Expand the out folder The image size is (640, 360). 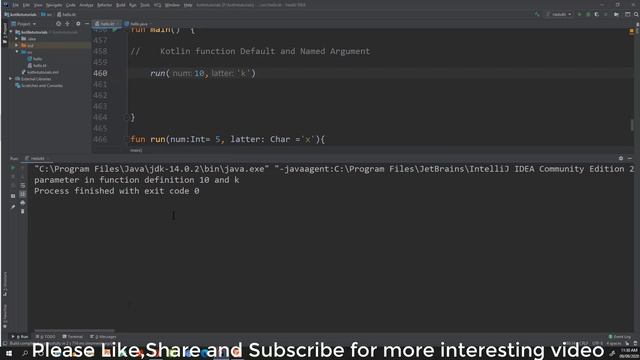(x=17, y=45)
